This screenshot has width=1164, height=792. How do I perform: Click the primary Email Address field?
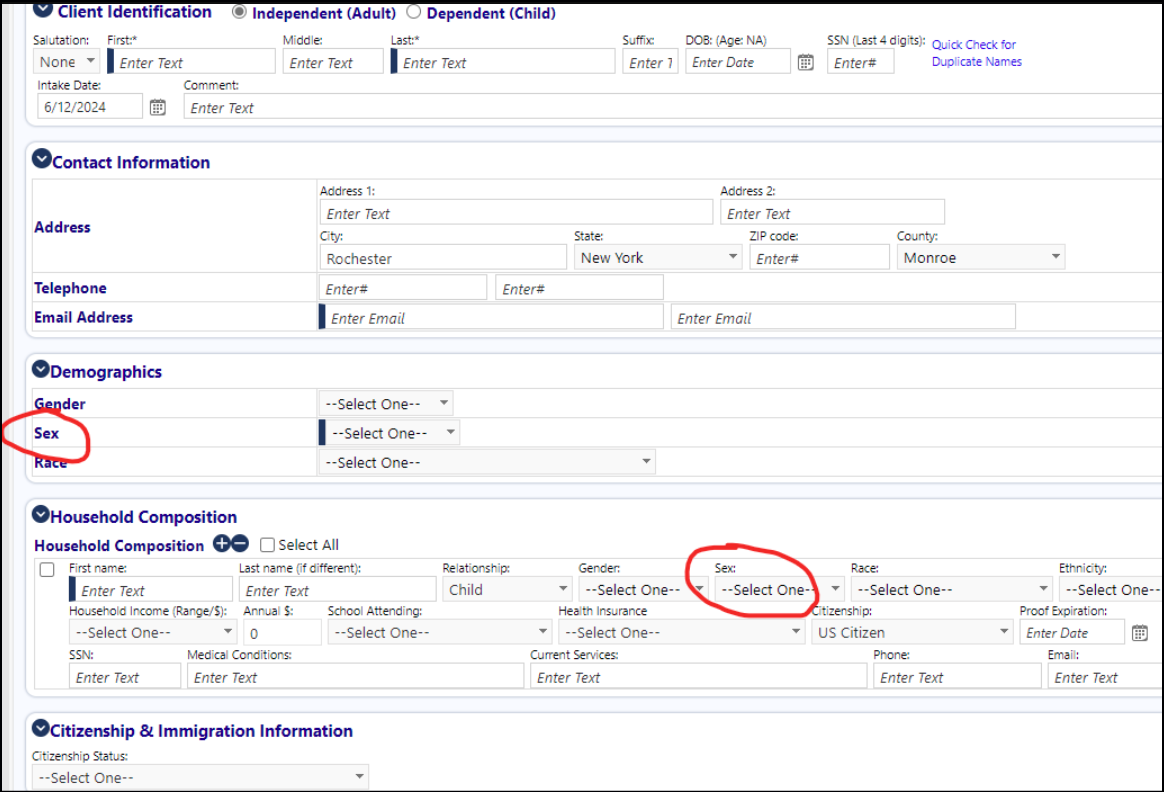(x=491, y=317)
